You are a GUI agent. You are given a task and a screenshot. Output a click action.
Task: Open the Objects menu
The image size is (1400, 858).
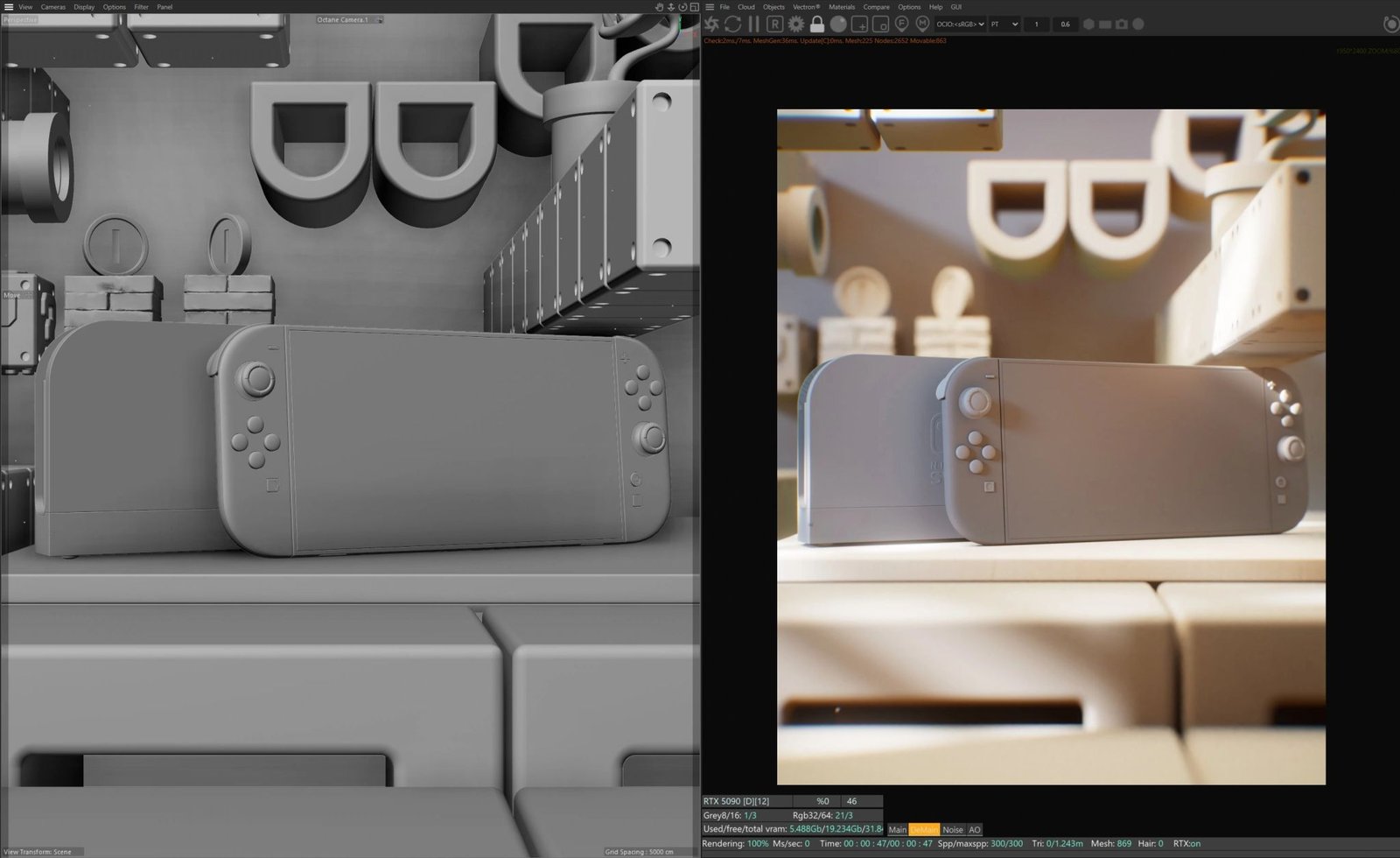pos(774,7)
